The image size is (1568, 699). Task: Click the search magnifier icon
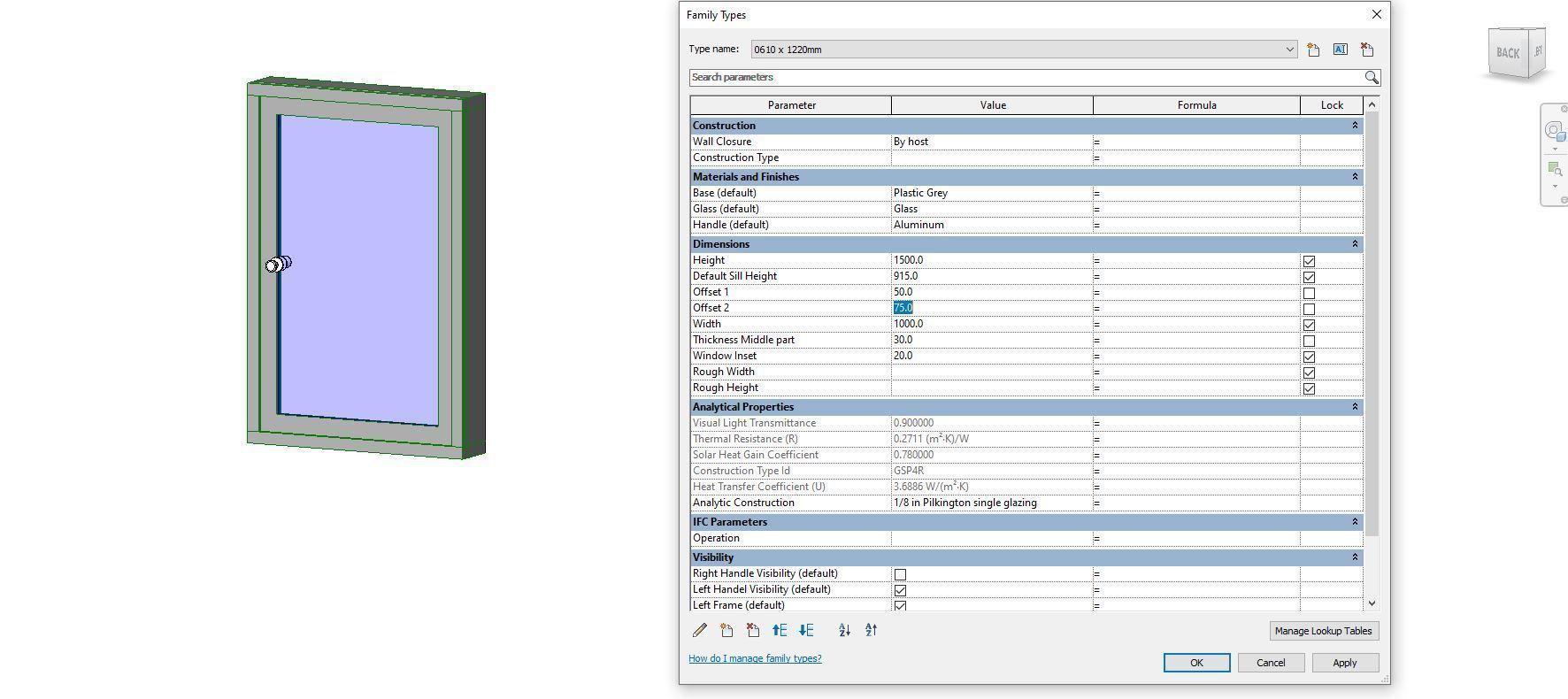pyautogui.click(x=1372, y=78)
